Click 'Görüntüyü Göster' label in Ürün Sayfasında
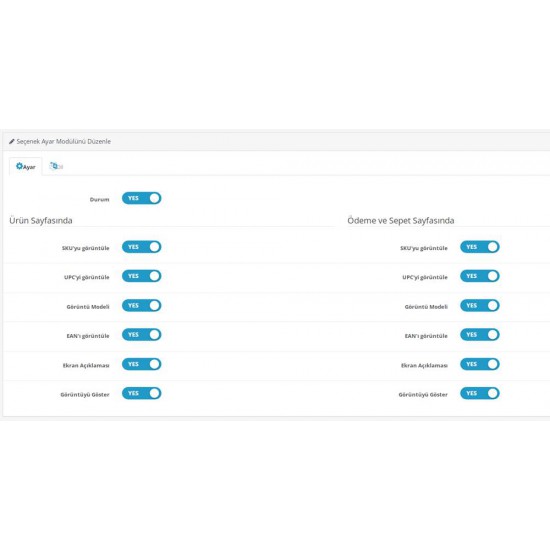Viewport: 550px width, 550px height. [85, 395]
